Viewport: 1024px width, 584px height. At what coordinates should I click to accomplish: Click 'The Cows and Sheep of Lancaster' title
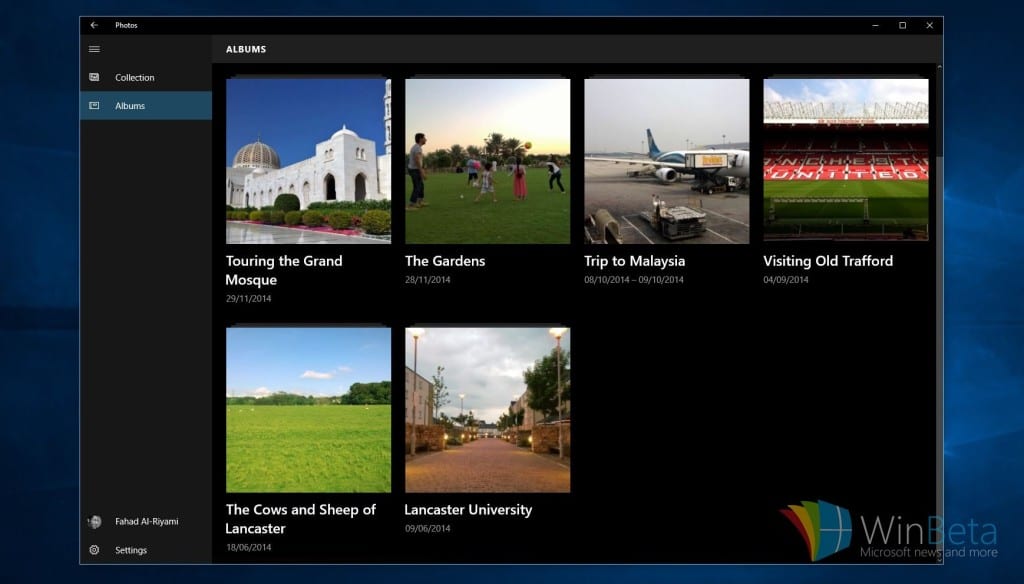point(300,519)
